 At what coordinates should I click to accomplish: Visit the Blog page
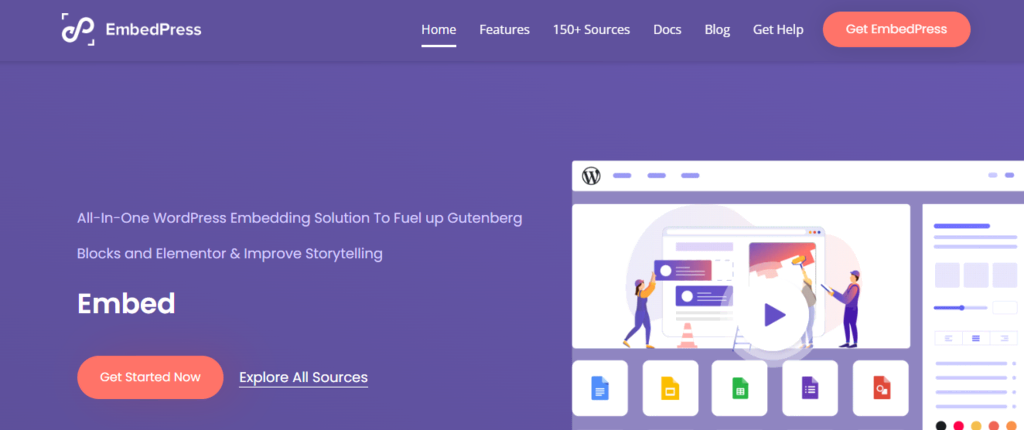click(x=717, y=30)
